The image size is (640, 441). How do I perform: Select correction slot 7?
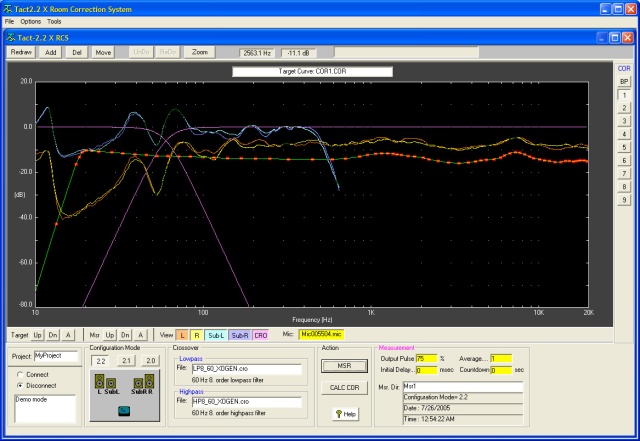click(x=624, y=174)
